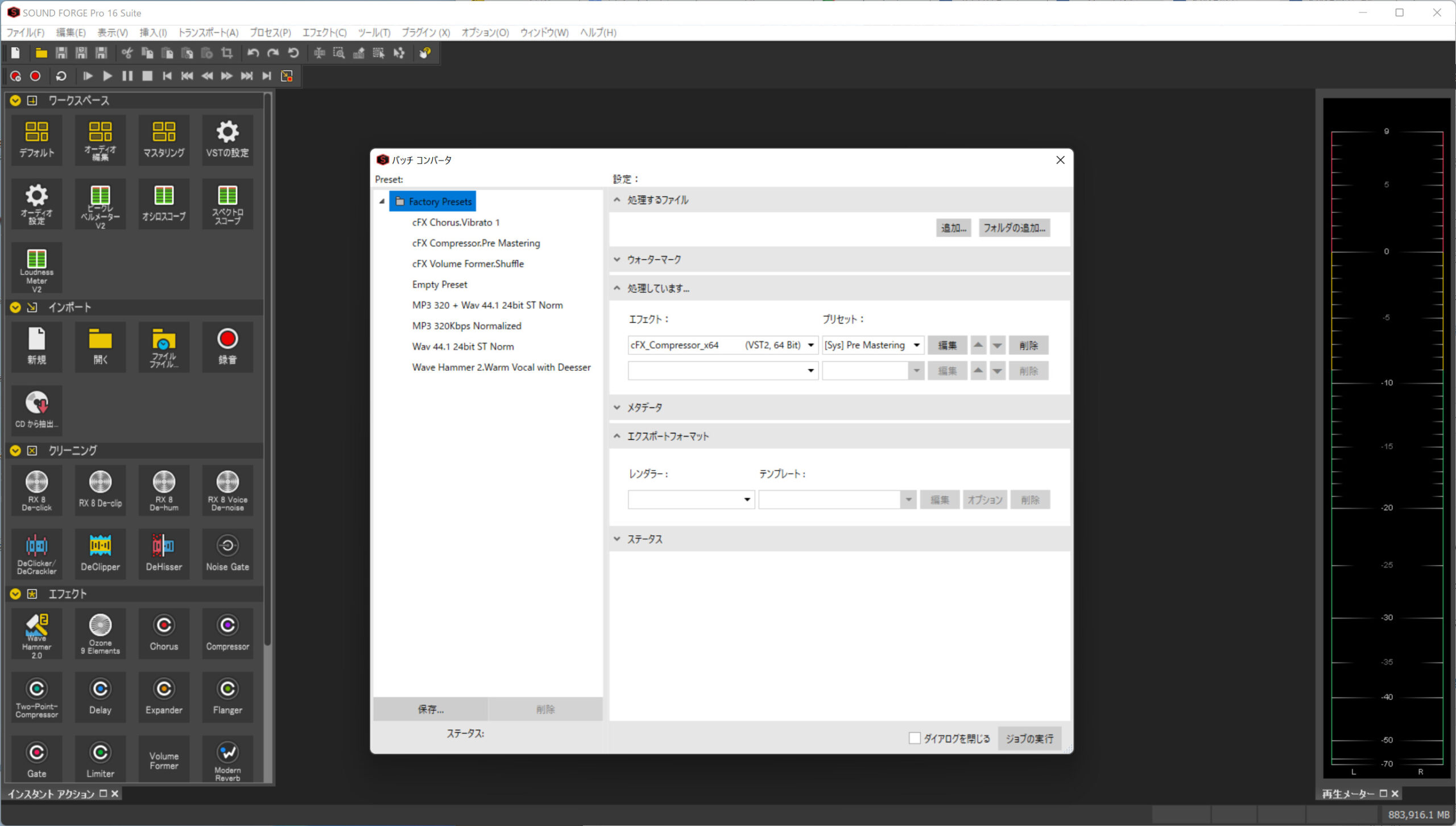Open RX 8 De-hum plugin
1456x826 pixels.
pyautogui.click(x=164, y=490)
